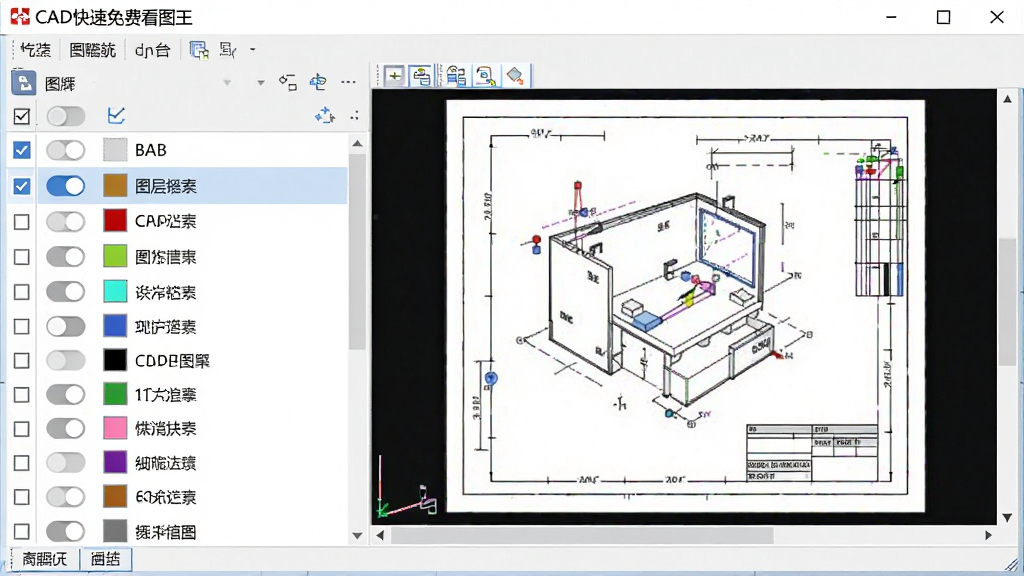Click the blue overlapping-windows icon in the top toolbar
This screenshot has height=576, width=1024.
(199, 50)
